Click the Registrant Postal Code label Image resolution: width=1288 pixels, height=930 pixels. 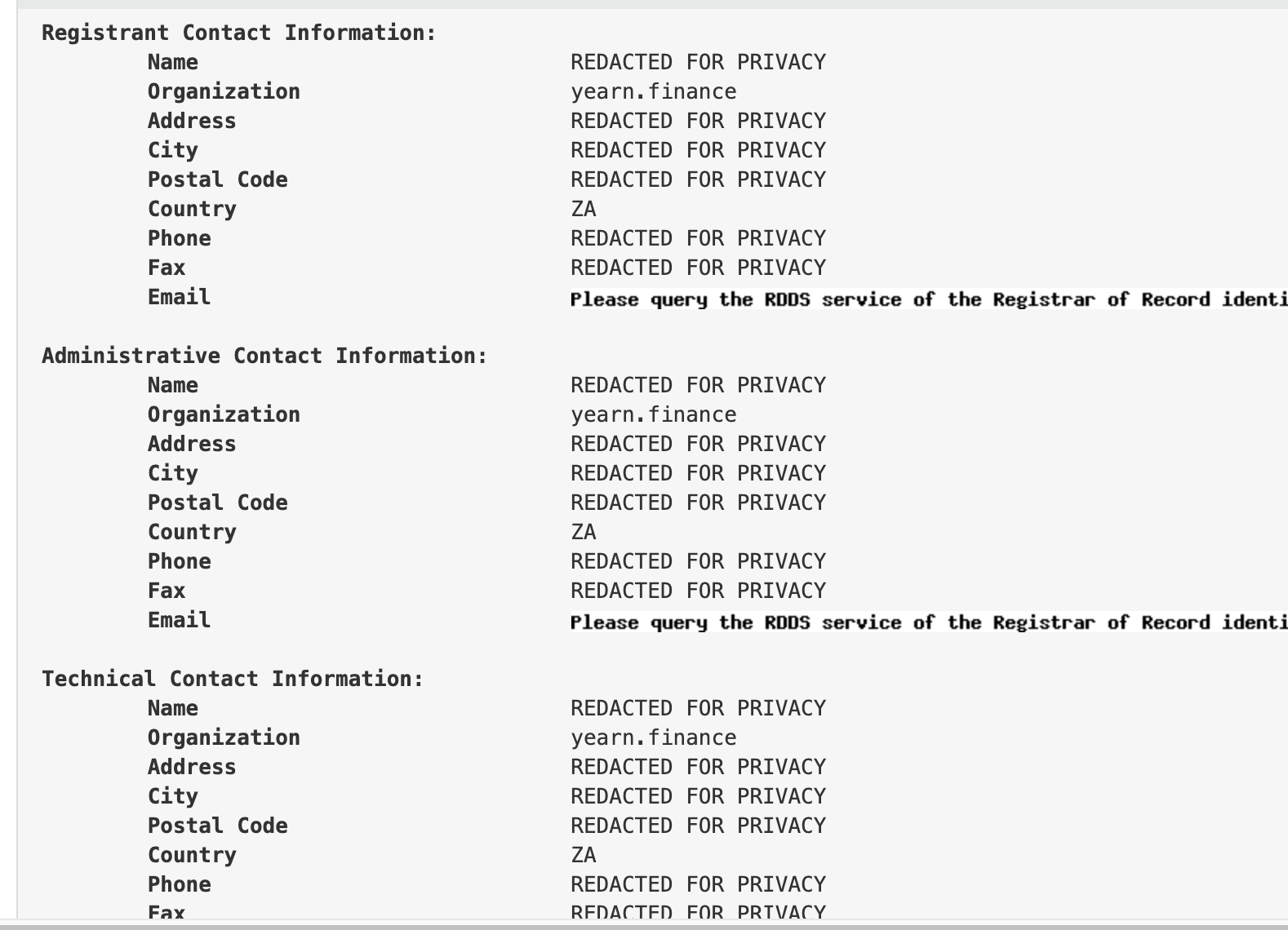coord(217,179)
